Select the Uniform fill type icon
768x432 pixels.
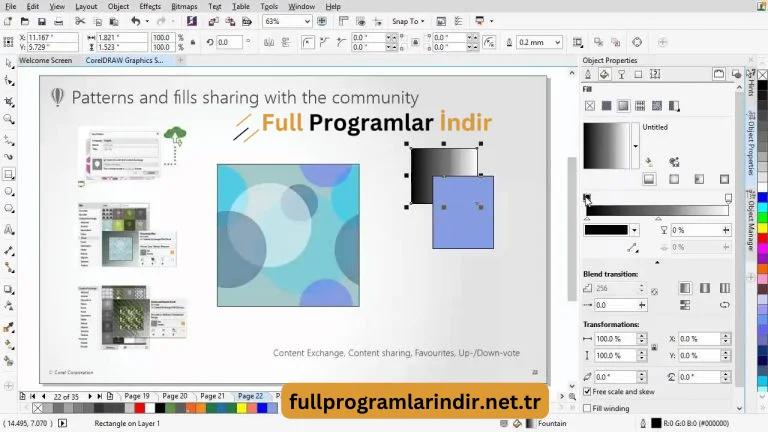click(x=606, y=106)
